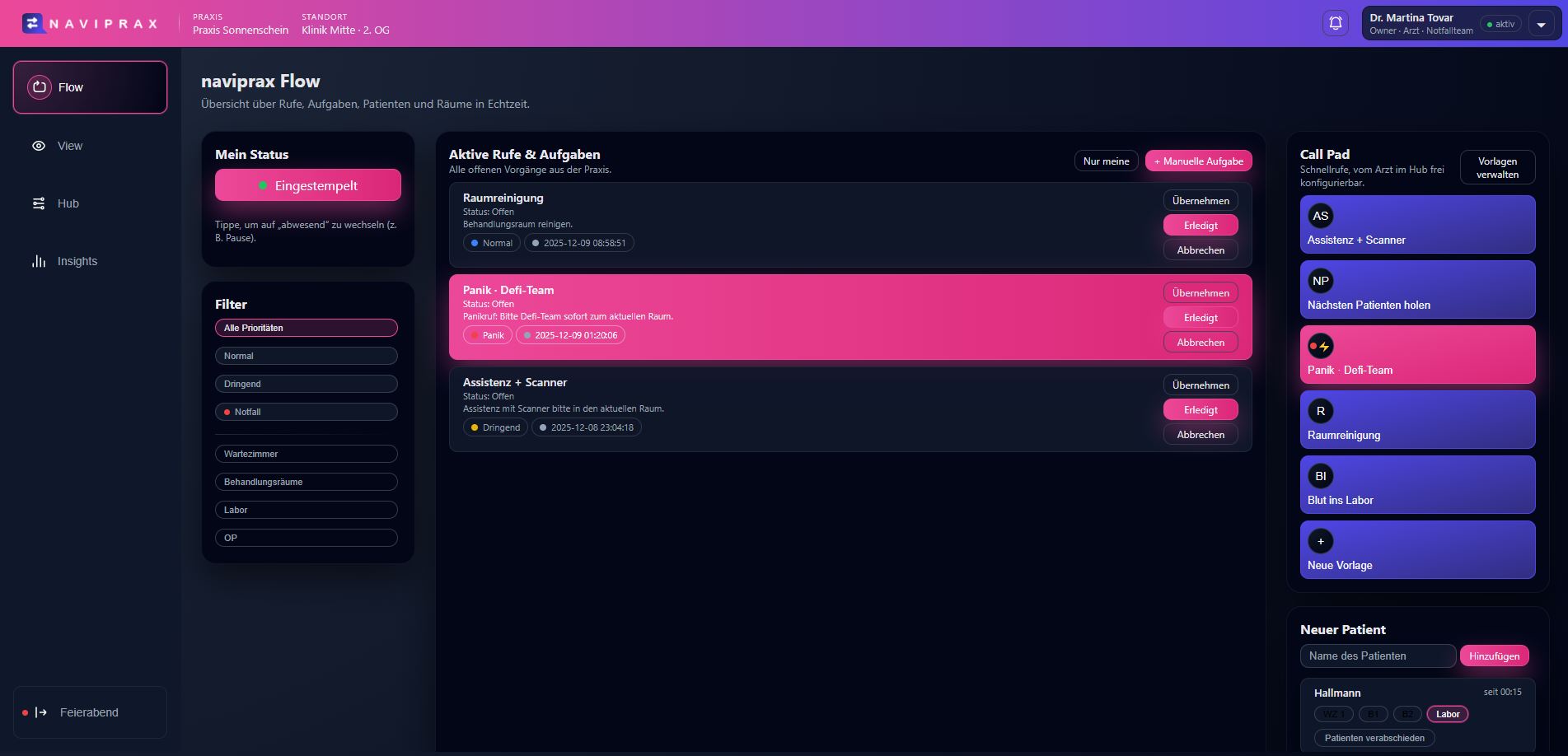Click Patienten verabschieden for Hallmann
The height and width of the screenshot is (756, 1568).
(1374, 738)
